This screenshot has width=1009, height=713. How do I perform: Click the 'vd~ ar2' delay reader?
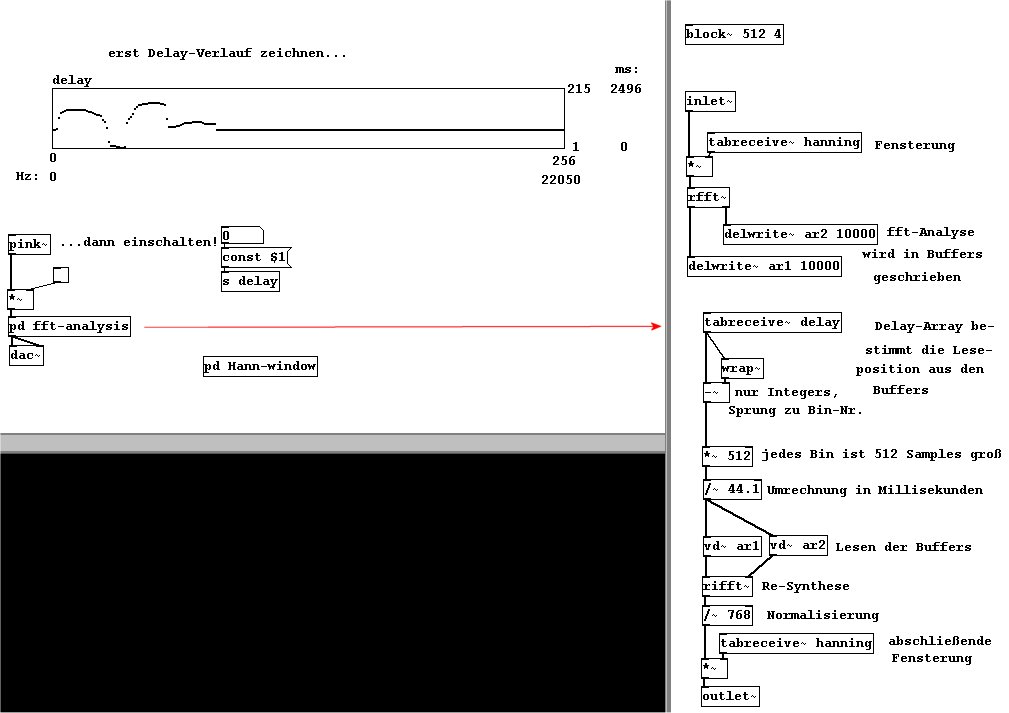(798, 546)
